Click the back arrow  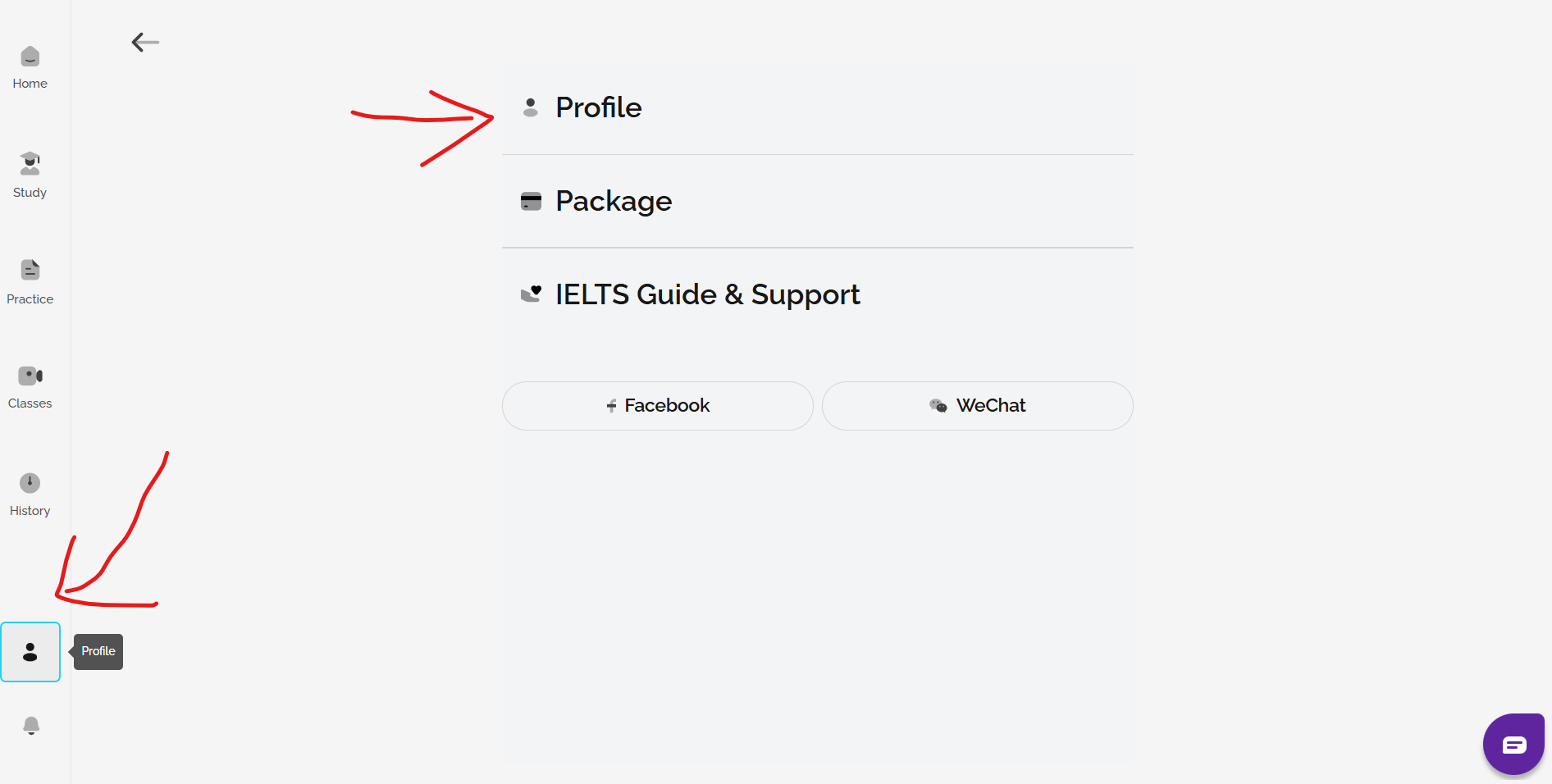tap(145, 42)
